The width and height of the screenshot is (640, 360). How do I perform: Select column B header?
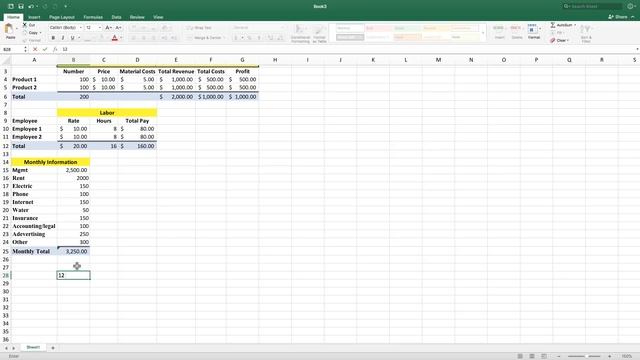coord(73,60)
